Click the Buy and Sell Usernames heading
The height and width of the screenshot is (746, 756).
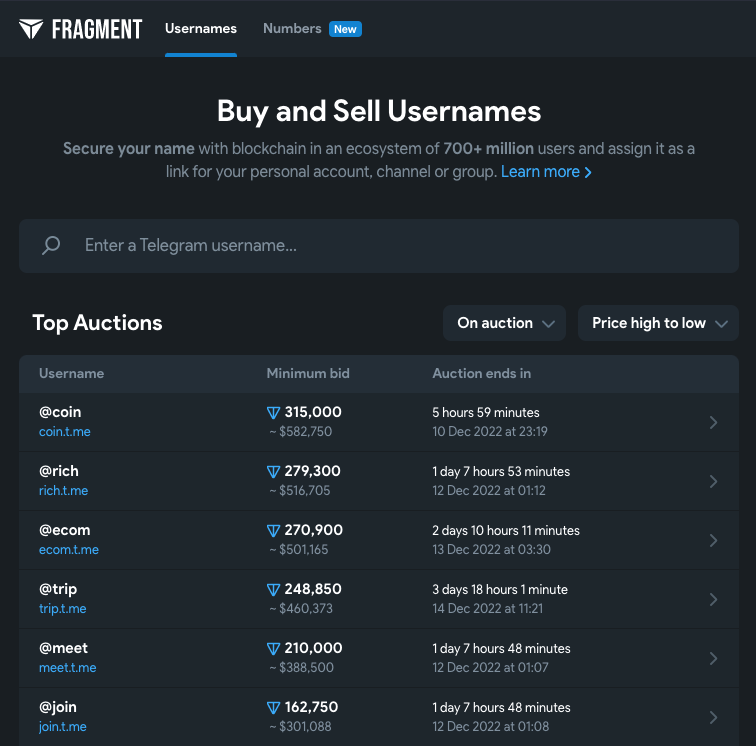coord(379,111)
